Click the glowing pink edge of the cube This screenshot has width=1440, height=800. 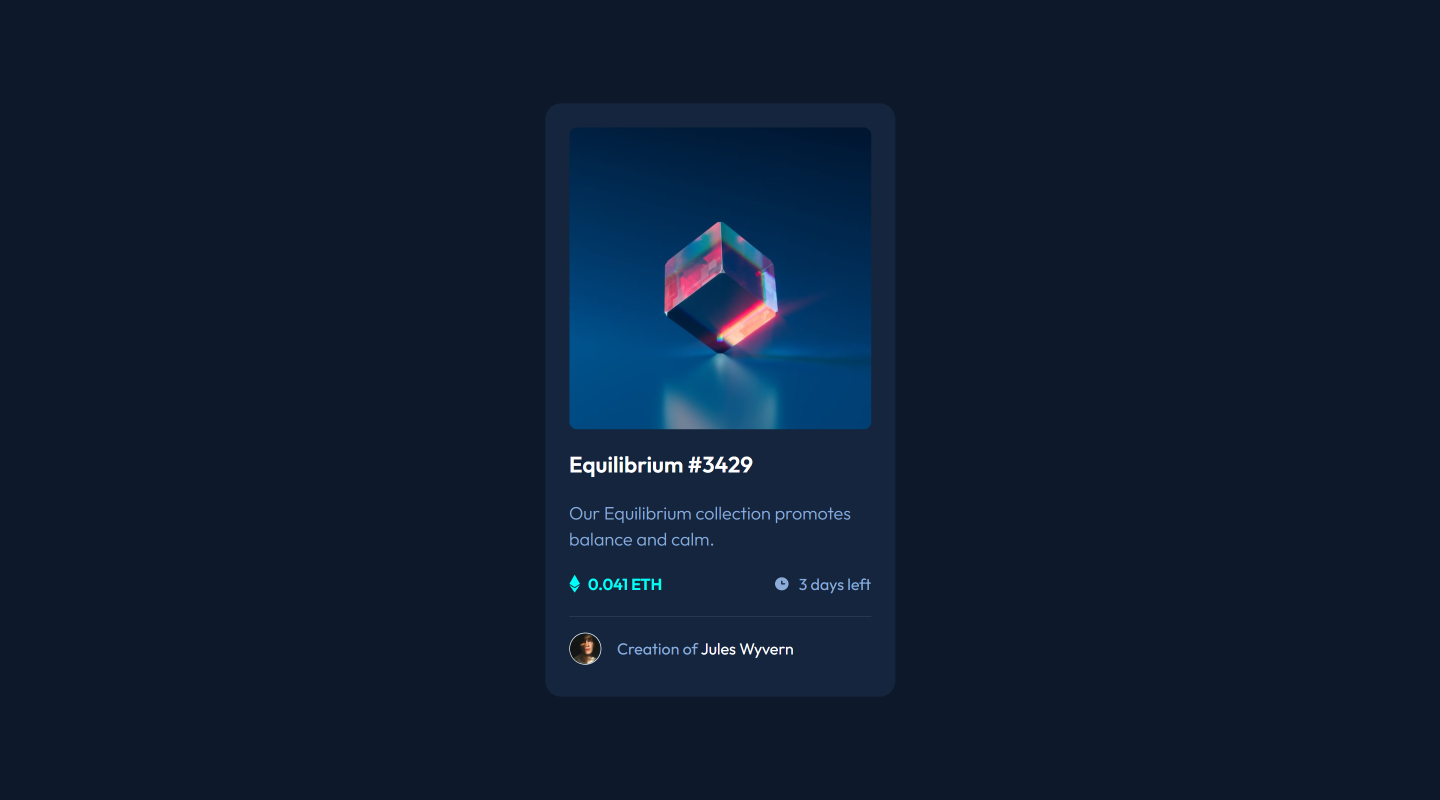(x=746, y=325)
